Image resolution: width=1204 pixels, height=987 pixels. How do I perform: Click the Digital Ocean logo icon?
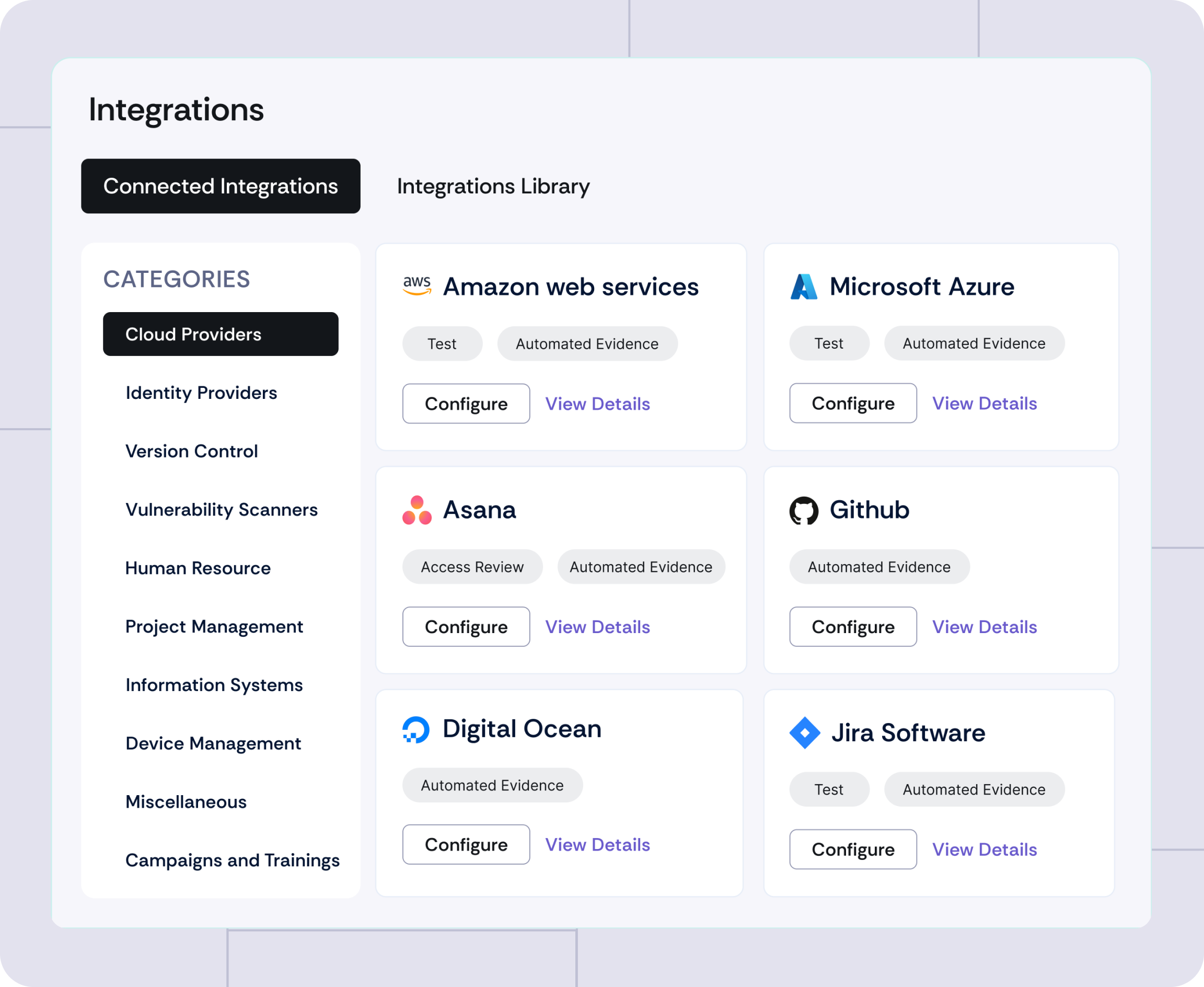[416, 729]
